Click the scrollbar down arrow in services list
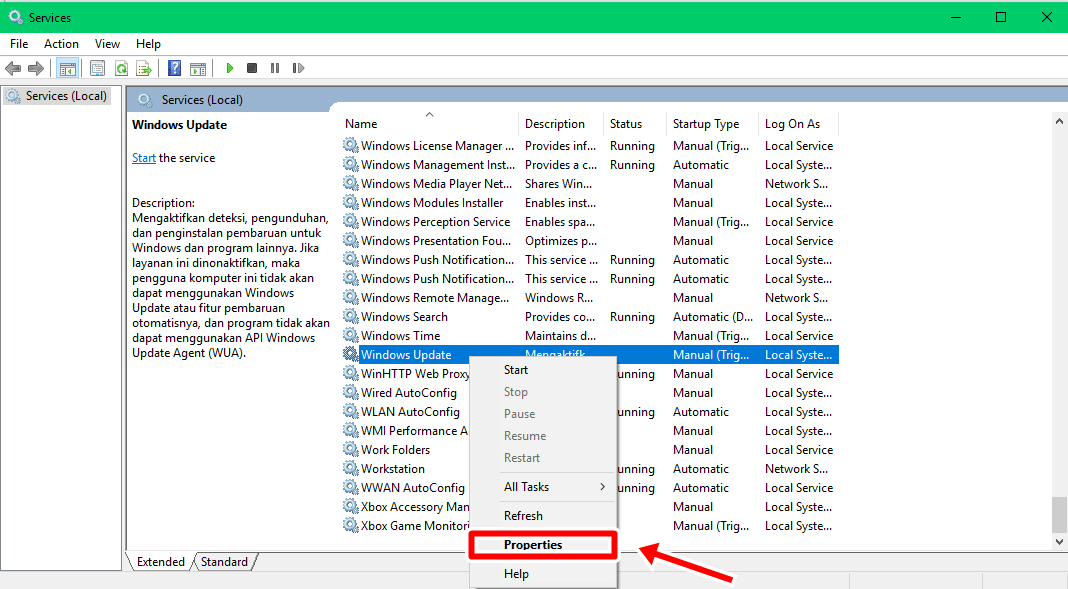Image resolution: width=1068 pixels, height=589 pixels. [x=1059, y=542]
